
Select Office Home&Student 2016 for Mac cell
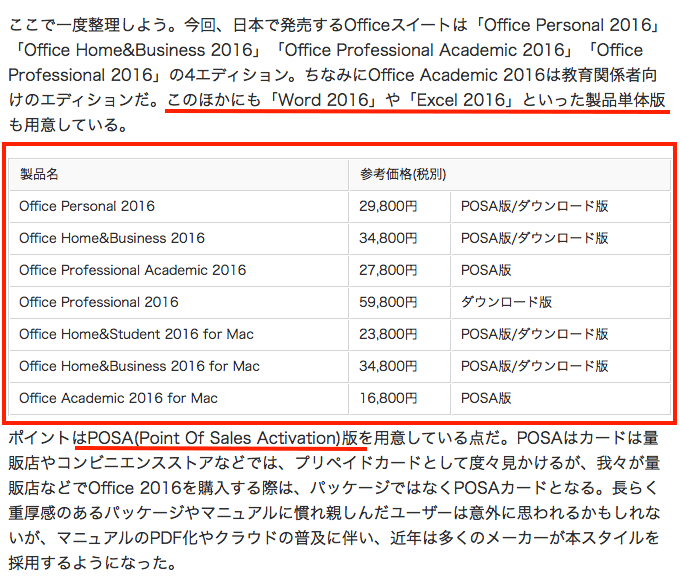[179, 334]
